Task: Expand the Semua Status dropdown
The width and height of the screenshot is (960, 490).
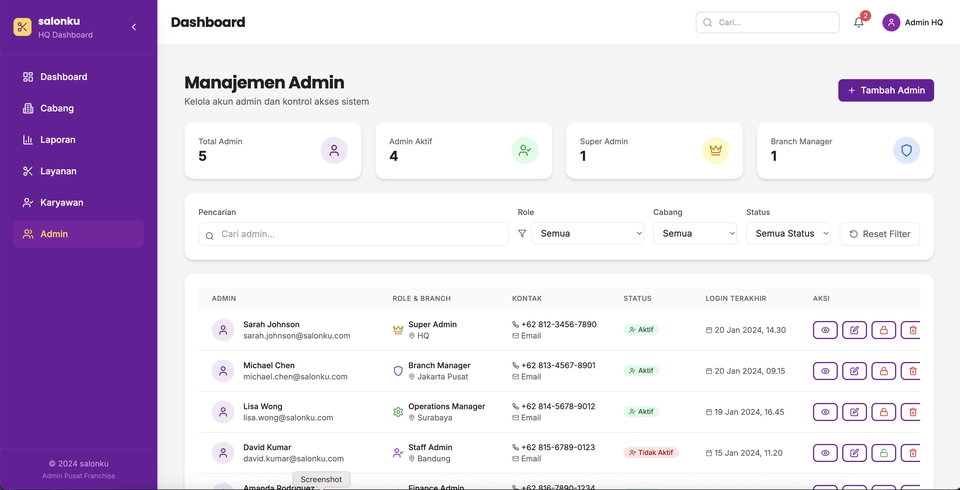Action: (x=788, y=234)
